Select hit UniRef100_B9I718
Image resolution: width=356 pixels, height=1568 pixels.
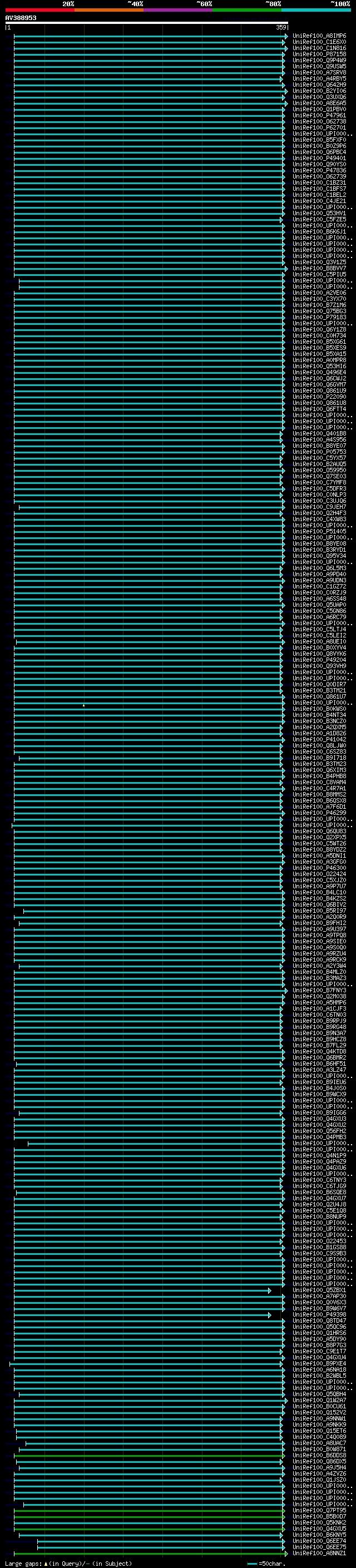319,758
